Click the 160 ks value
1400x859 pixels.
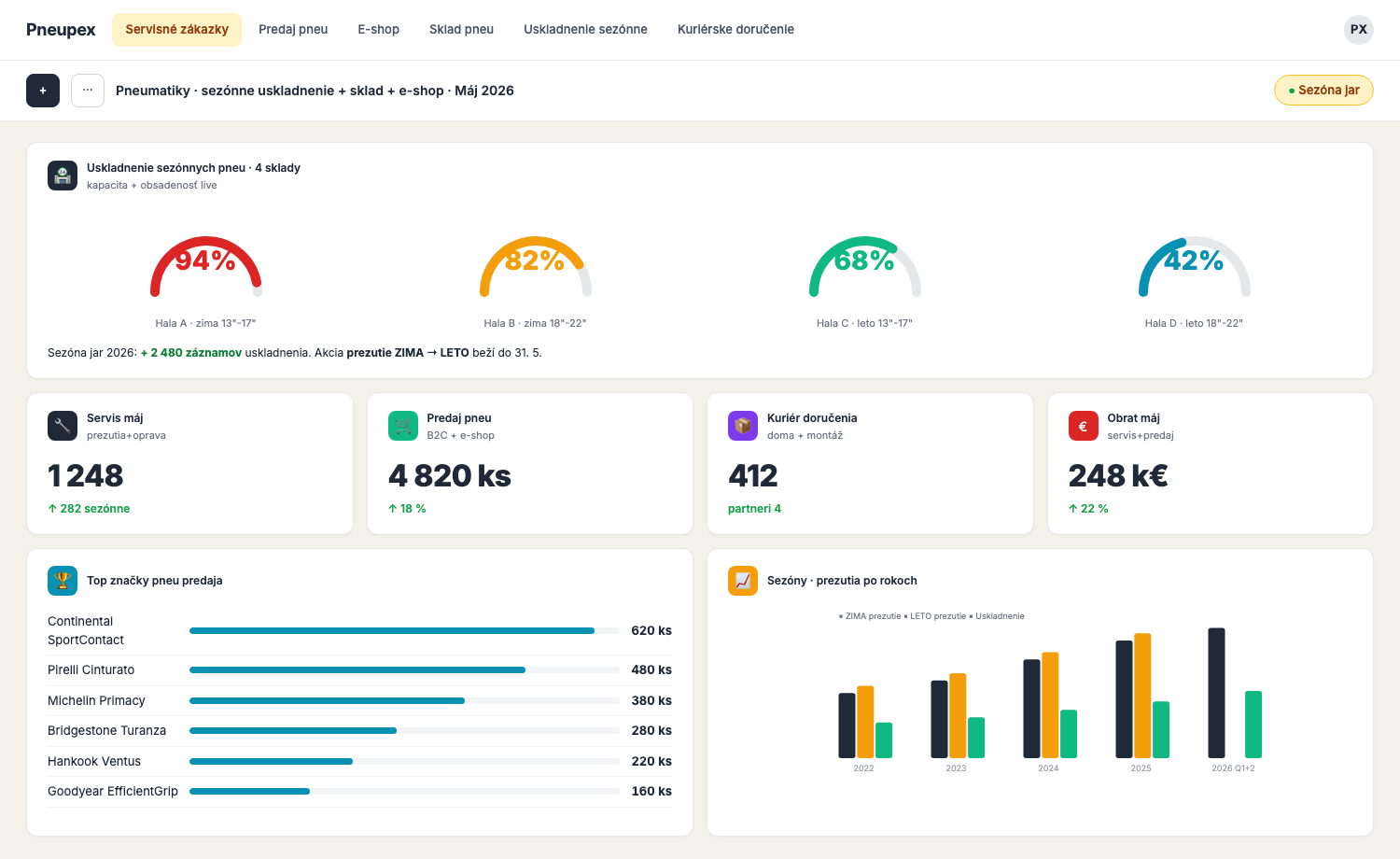[x=651, y=792]
